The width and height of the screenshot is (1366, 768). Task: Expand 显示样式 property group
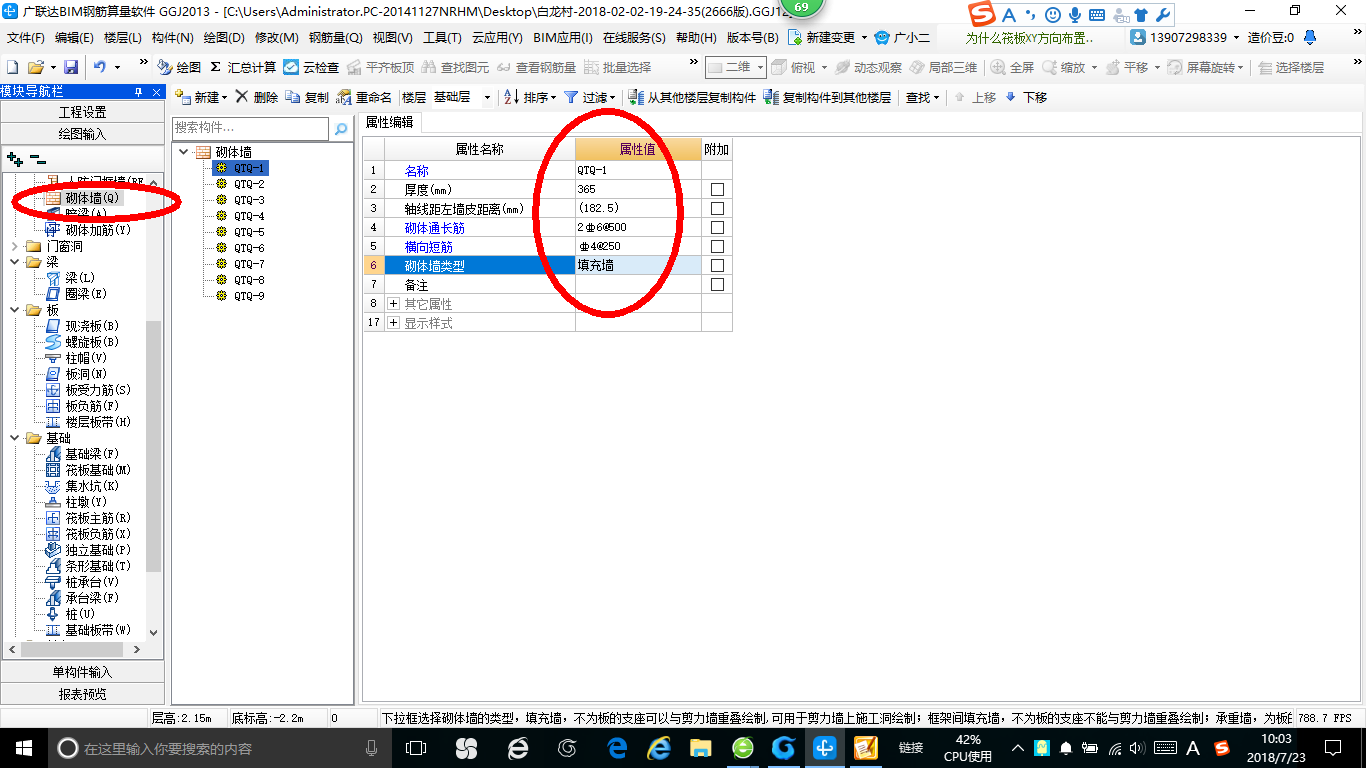click(393, 323)
